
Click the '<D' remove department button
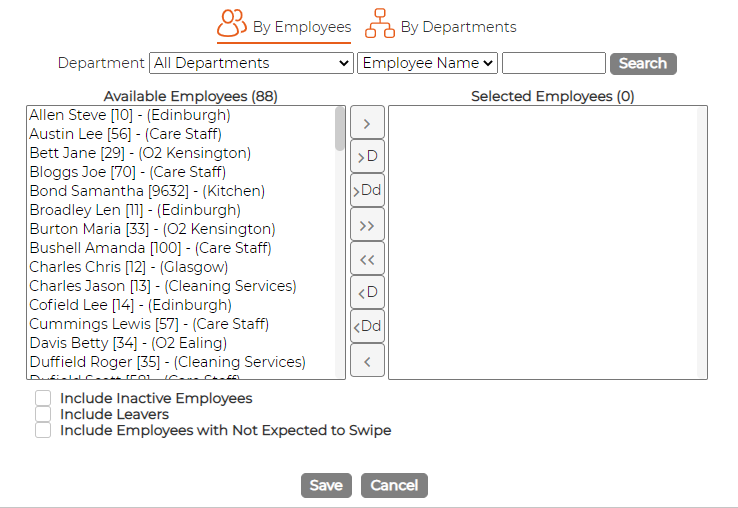[367, 292]
